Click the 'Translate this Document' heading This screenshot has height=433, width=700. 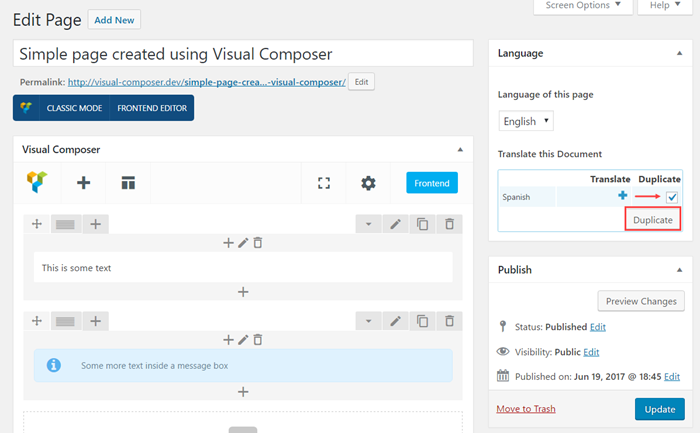[x=550, y=154]
